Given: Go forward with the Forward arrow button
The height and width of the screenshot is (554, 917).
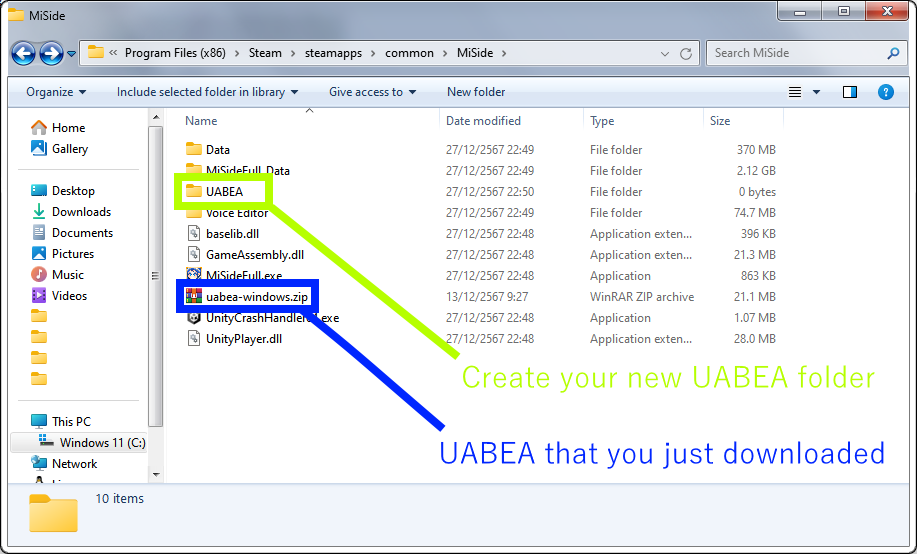Looking at the screenshot, I should tap(51, 53).
